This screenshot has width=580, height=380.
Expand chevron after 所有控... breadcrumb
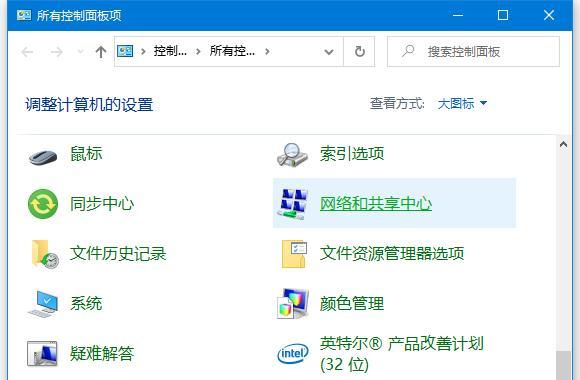pyautogui.click(x=267, y=51)
